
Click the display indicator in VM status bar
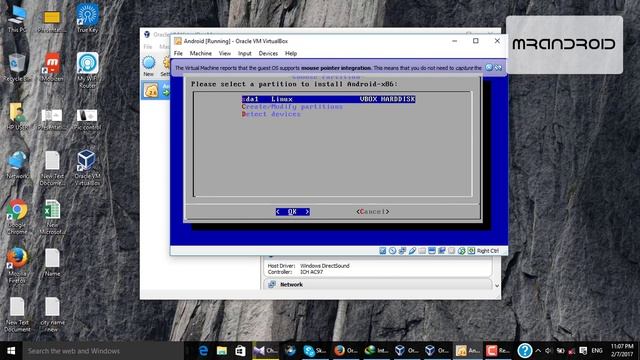tap(432, 251)
